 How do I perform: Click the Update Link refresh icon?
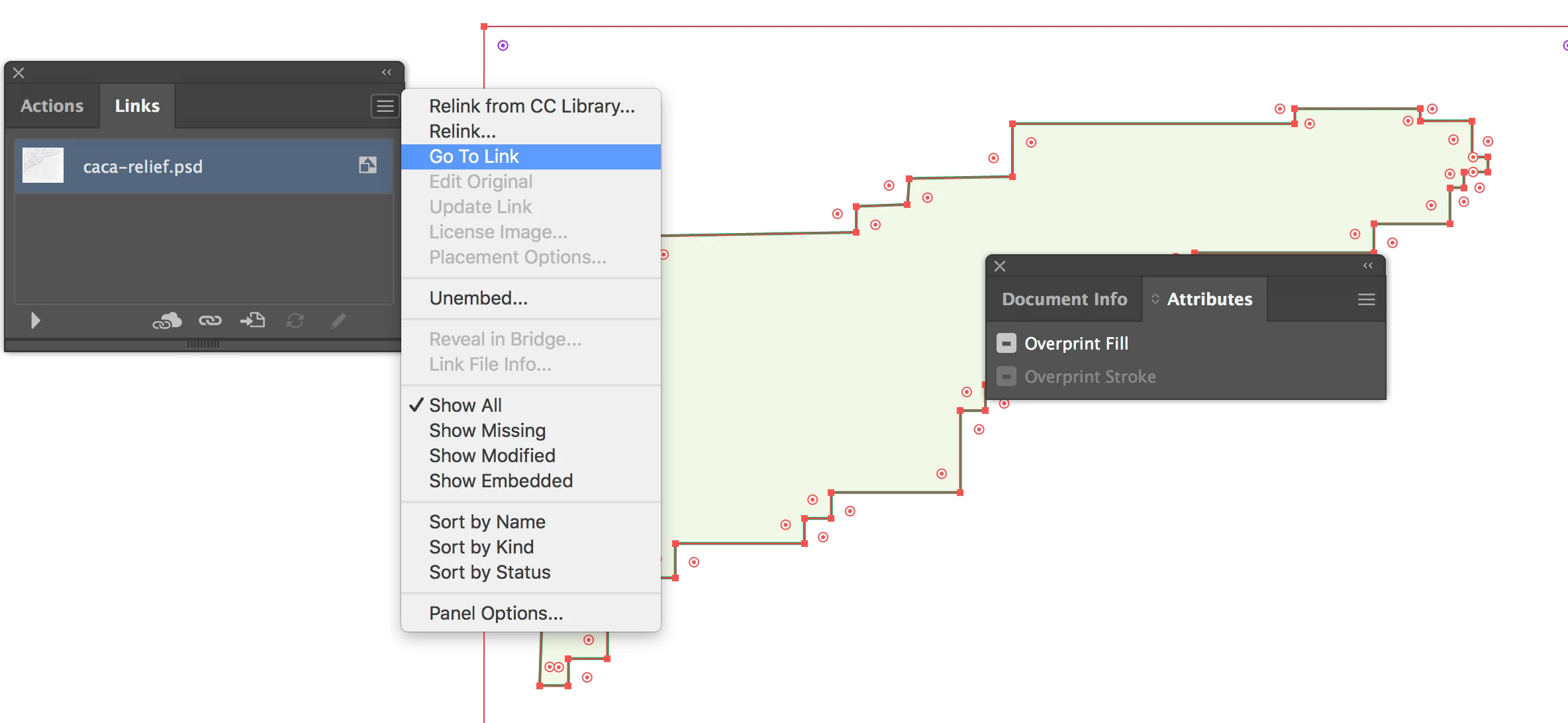(x=295, y=321)
